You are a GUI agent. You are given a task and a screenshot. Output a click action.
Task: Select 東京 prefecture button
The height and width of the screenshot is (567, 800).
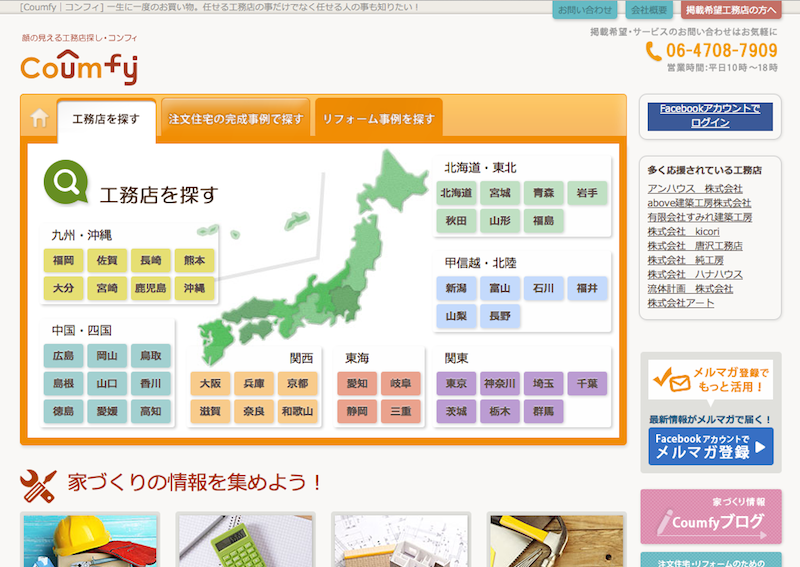456,383
